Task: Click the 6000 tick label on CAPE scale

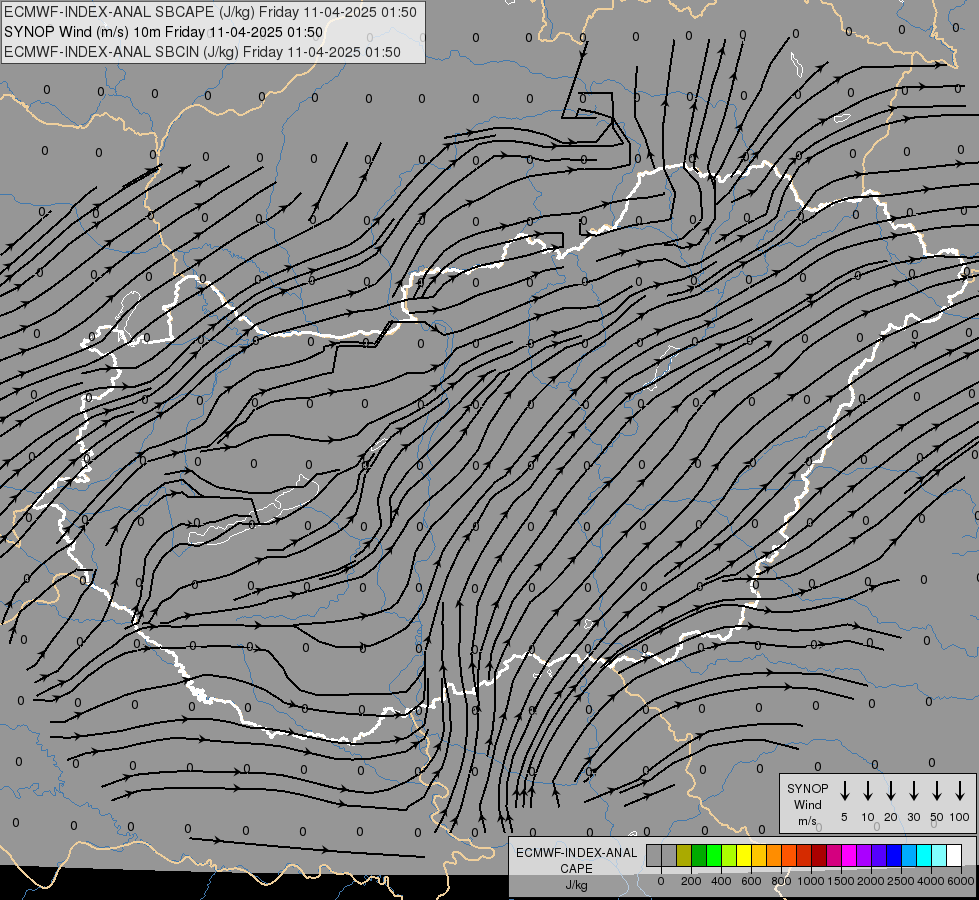Action: (x=961, y=881)
